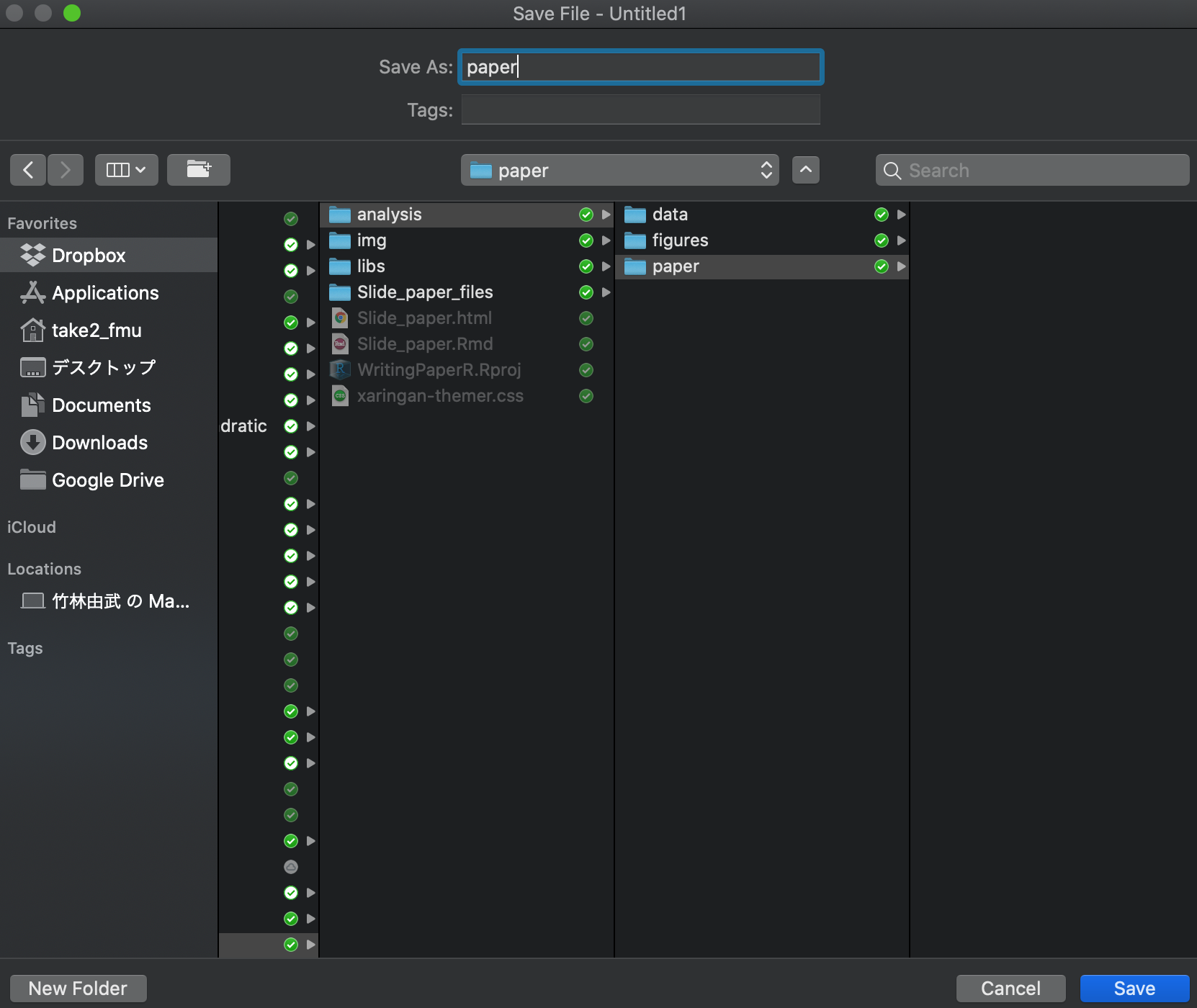This screenshot has width=1197, height=1008.
Task: Create new folder via toolbar folder icon
Action: 199,170
